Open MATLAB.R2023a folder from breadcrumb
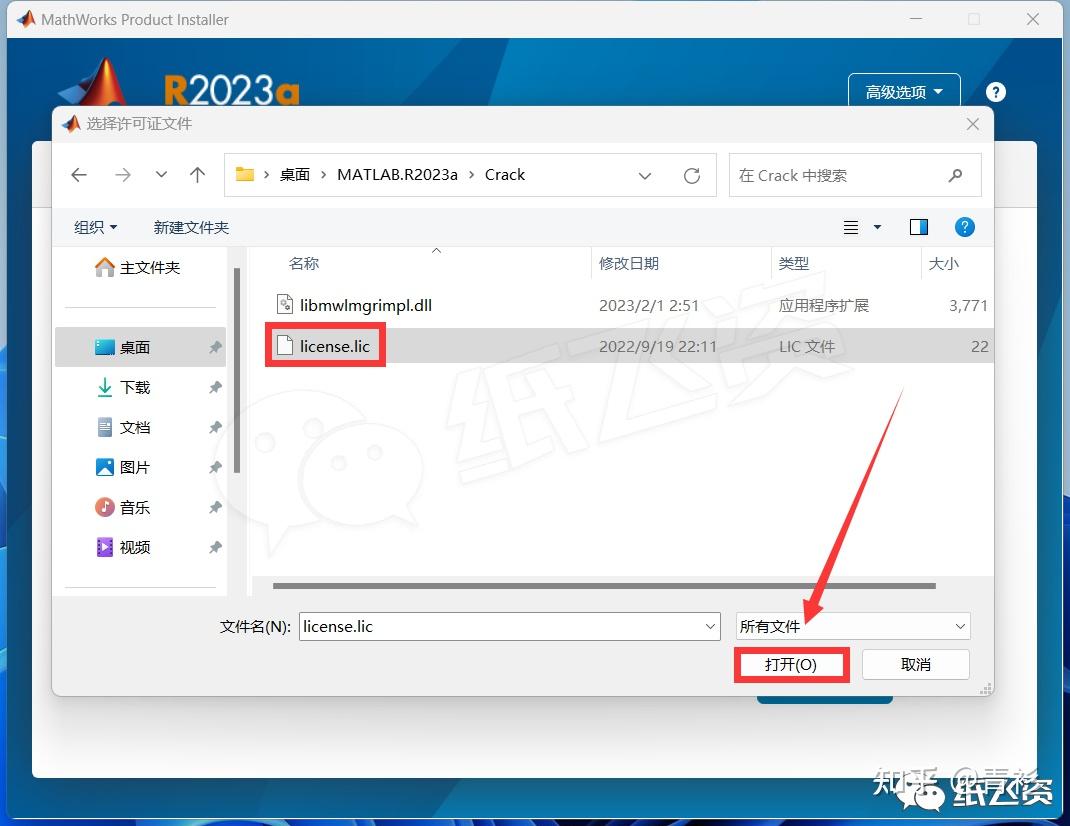 point(397,174)
